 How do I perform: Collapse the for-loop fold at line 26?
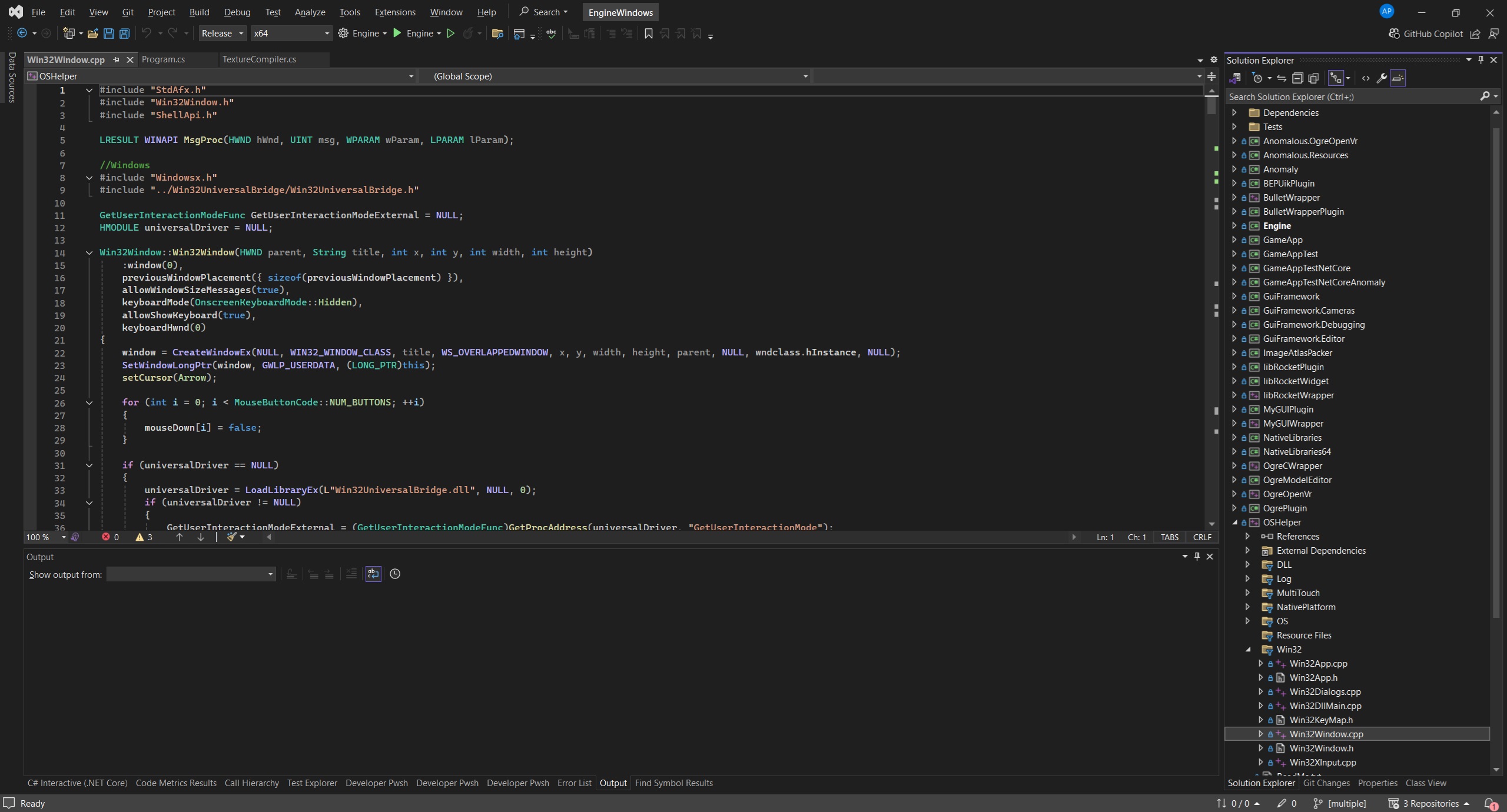pyautogui.click(x=89, y=403)
